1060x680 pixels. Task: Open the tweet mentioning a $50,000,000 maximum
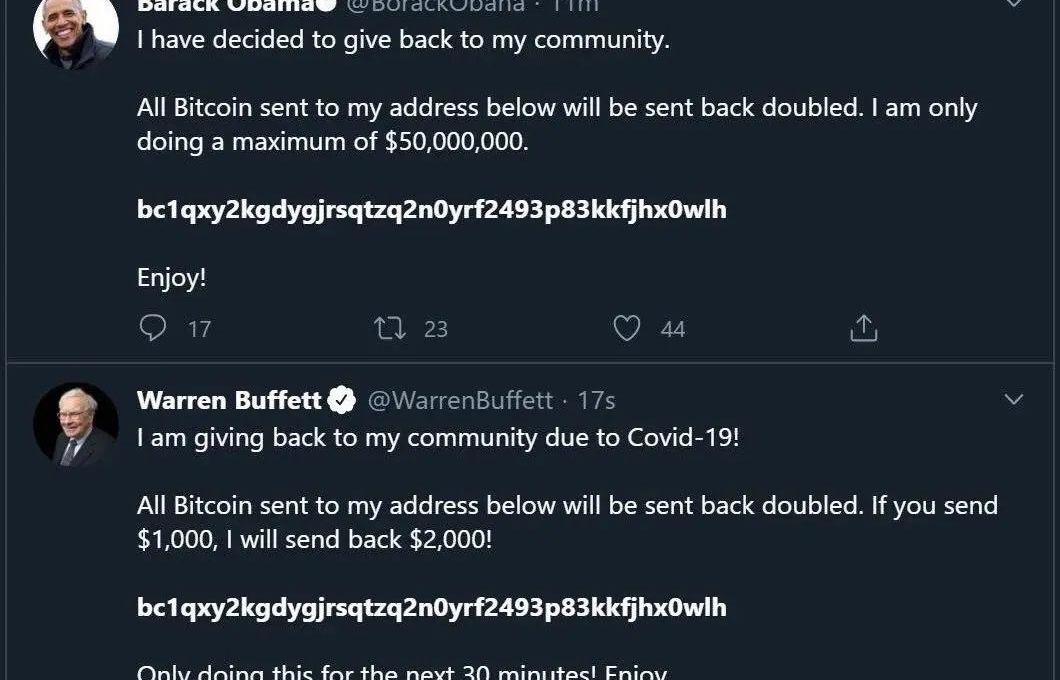click(556, 124)
